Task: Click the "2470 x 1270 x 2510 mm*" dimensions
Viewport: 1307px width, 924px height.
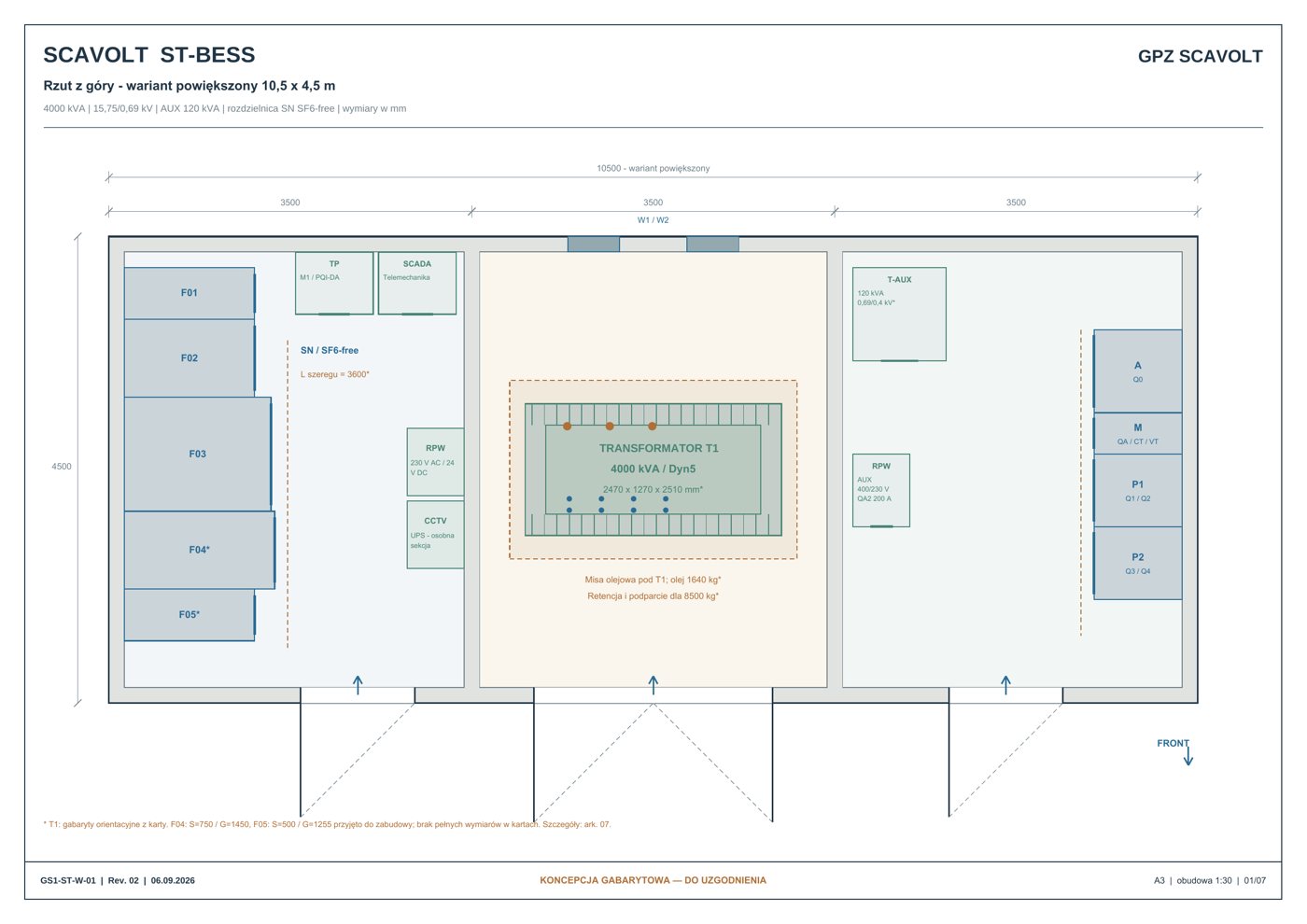Action: [x=653, y=490]
